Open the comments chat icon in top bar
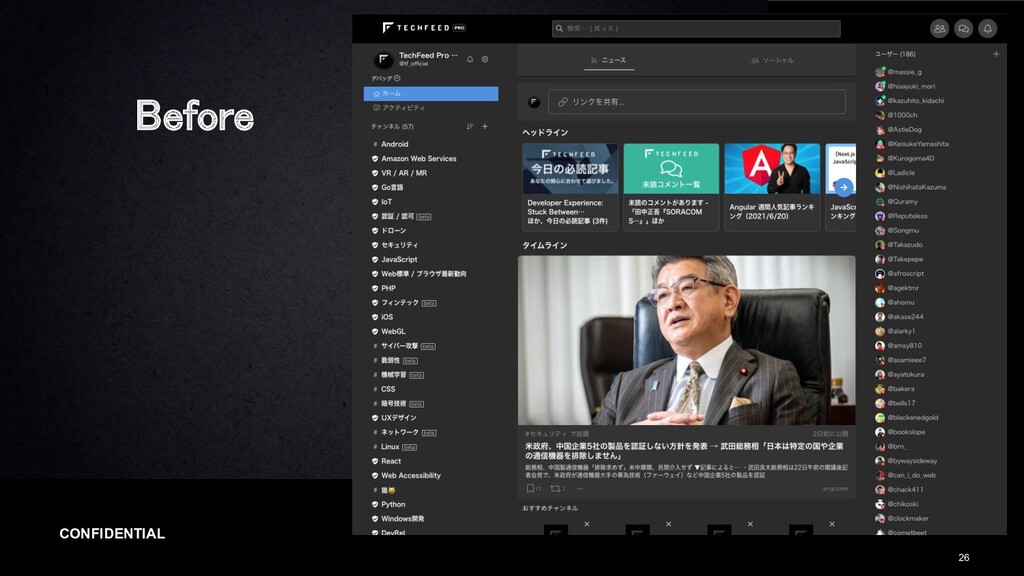 (963, 29)
